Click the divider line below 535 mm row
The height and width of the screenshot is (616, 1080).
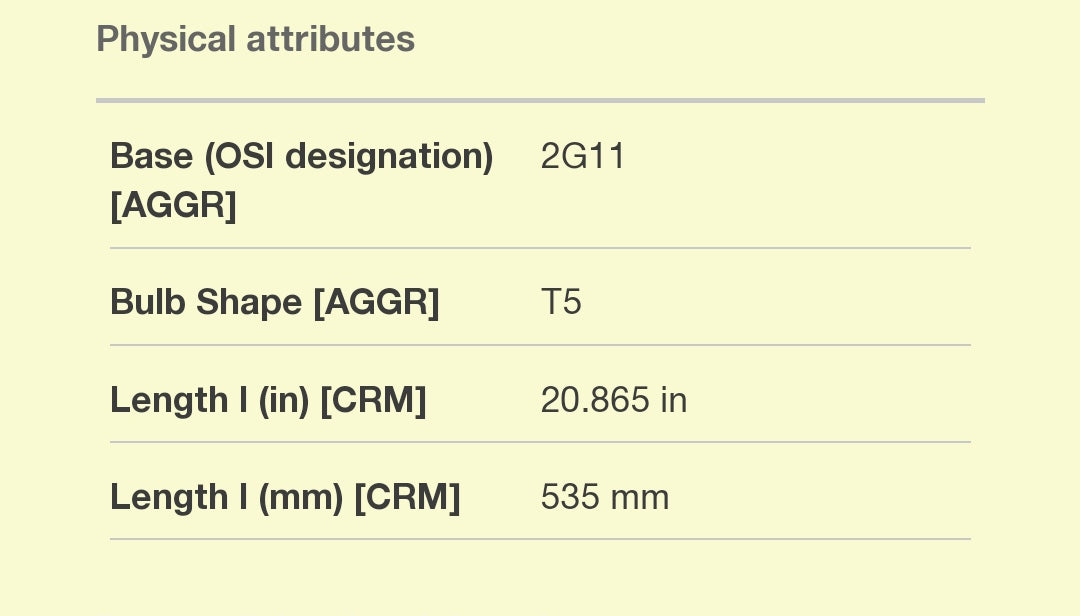(x=540, y=539)
